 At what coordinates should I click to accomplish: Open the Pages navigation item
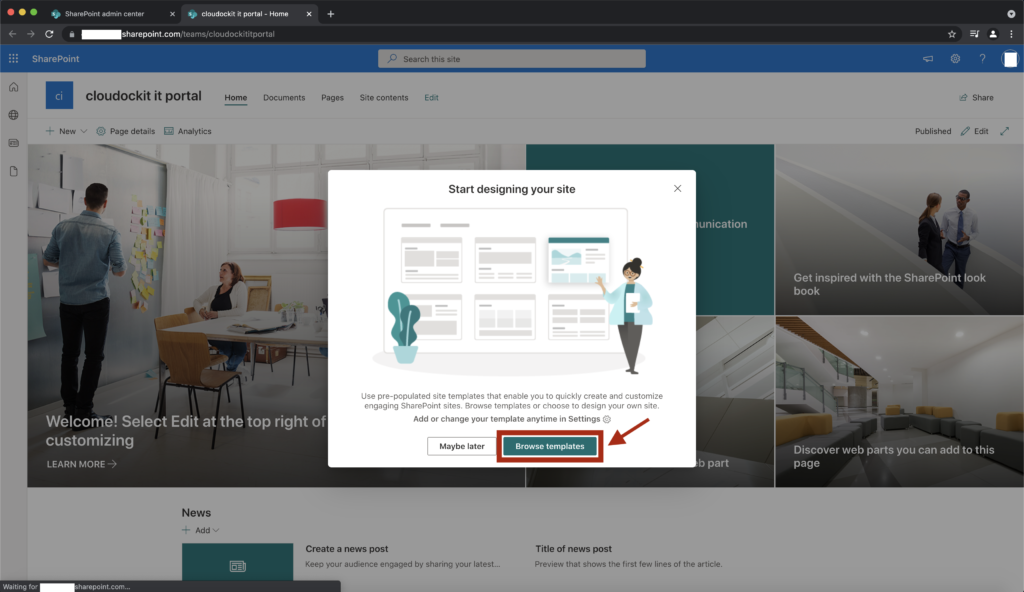332,97
